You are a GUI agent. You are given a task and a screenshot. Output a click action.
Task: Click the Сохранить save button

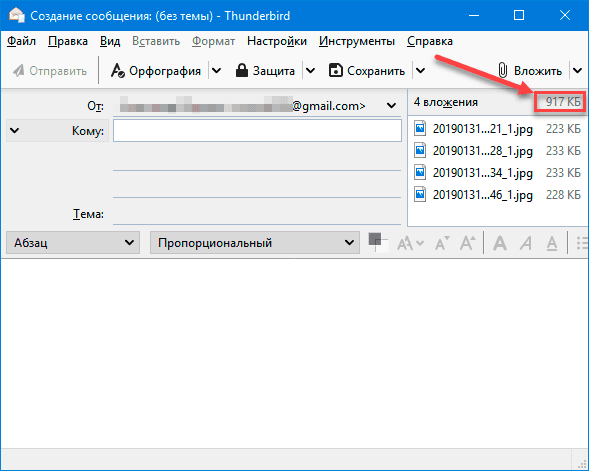(x=367, y=71)
